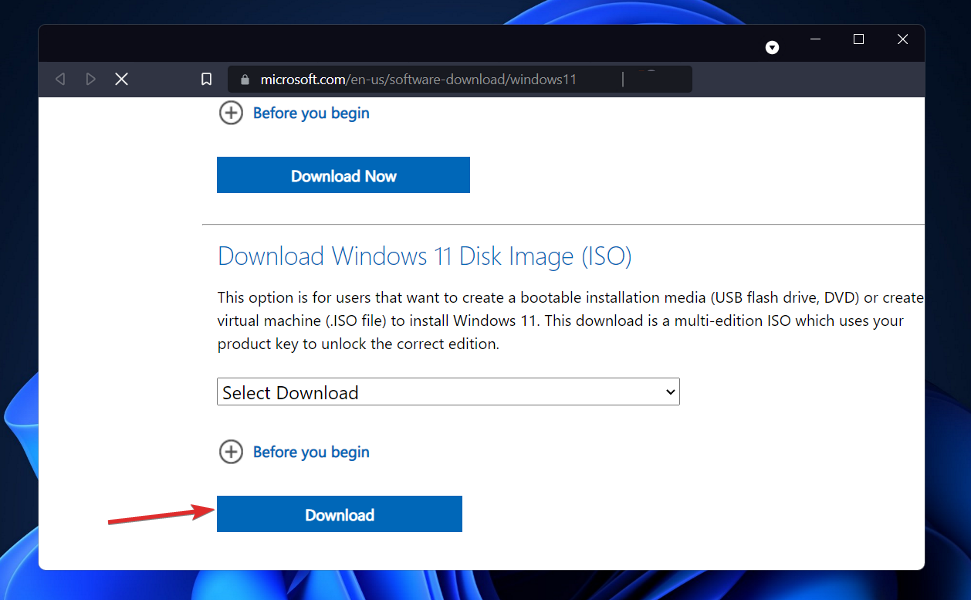Expand the Before you begin section under Download Now

[x=310, y=113]
